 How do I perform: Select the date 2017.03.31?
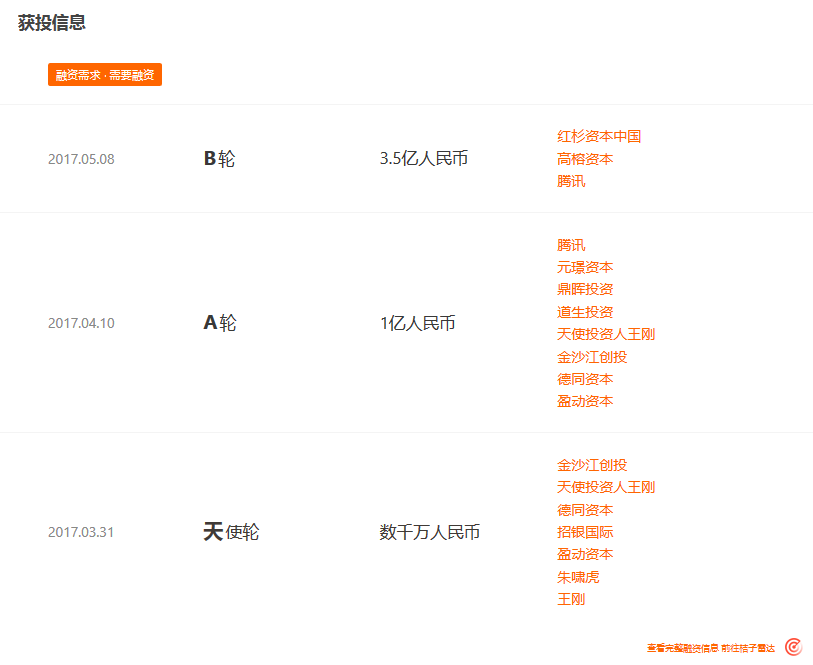pyautogui.click(x=81, y=532)
